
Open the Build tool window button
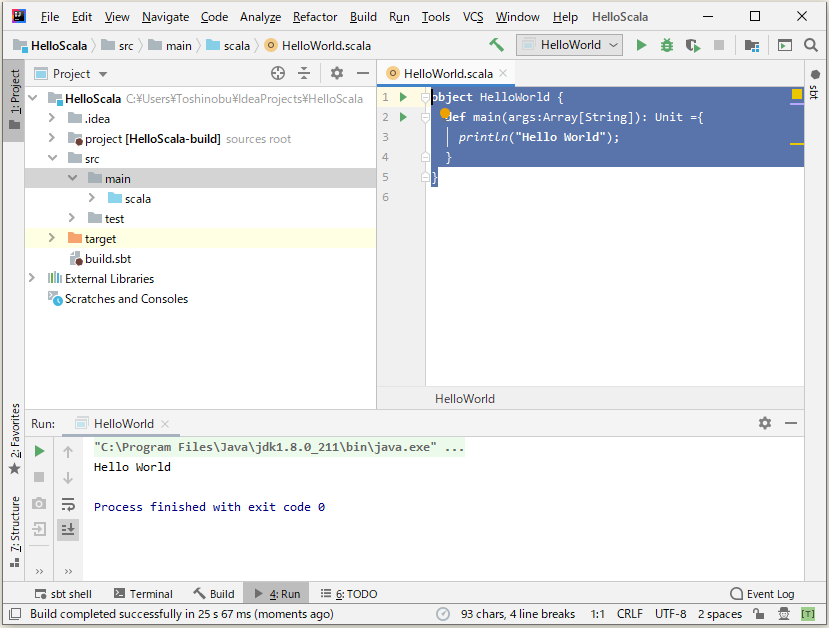(x=214, y=594)
